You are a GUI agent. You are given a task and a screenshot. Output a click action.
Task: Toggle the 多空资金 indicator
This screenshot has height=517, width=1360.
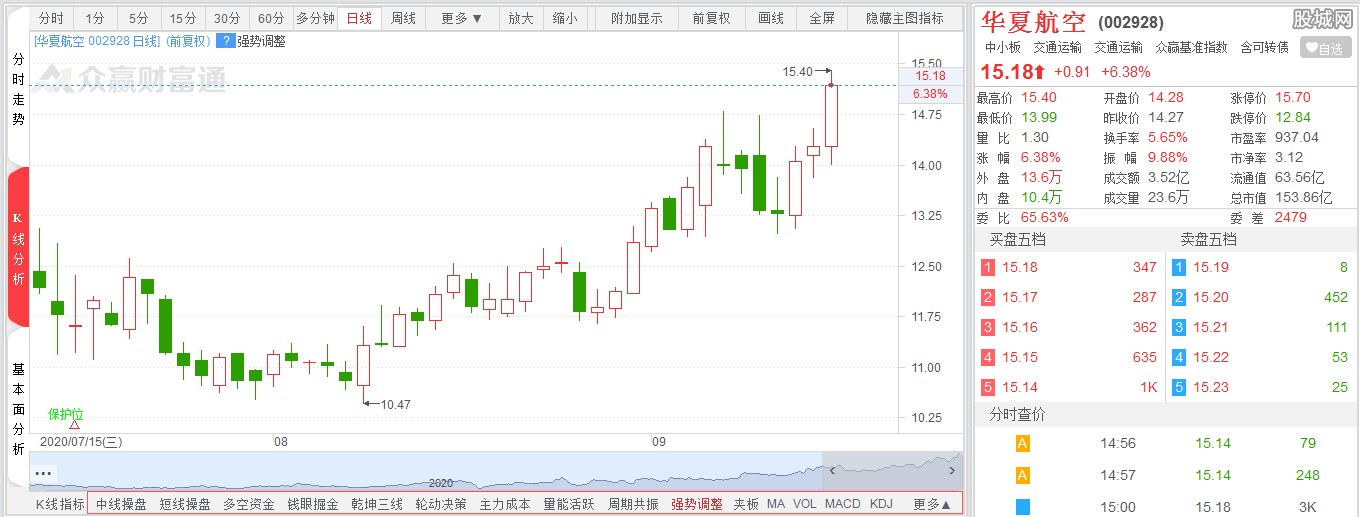pos(249,504)
